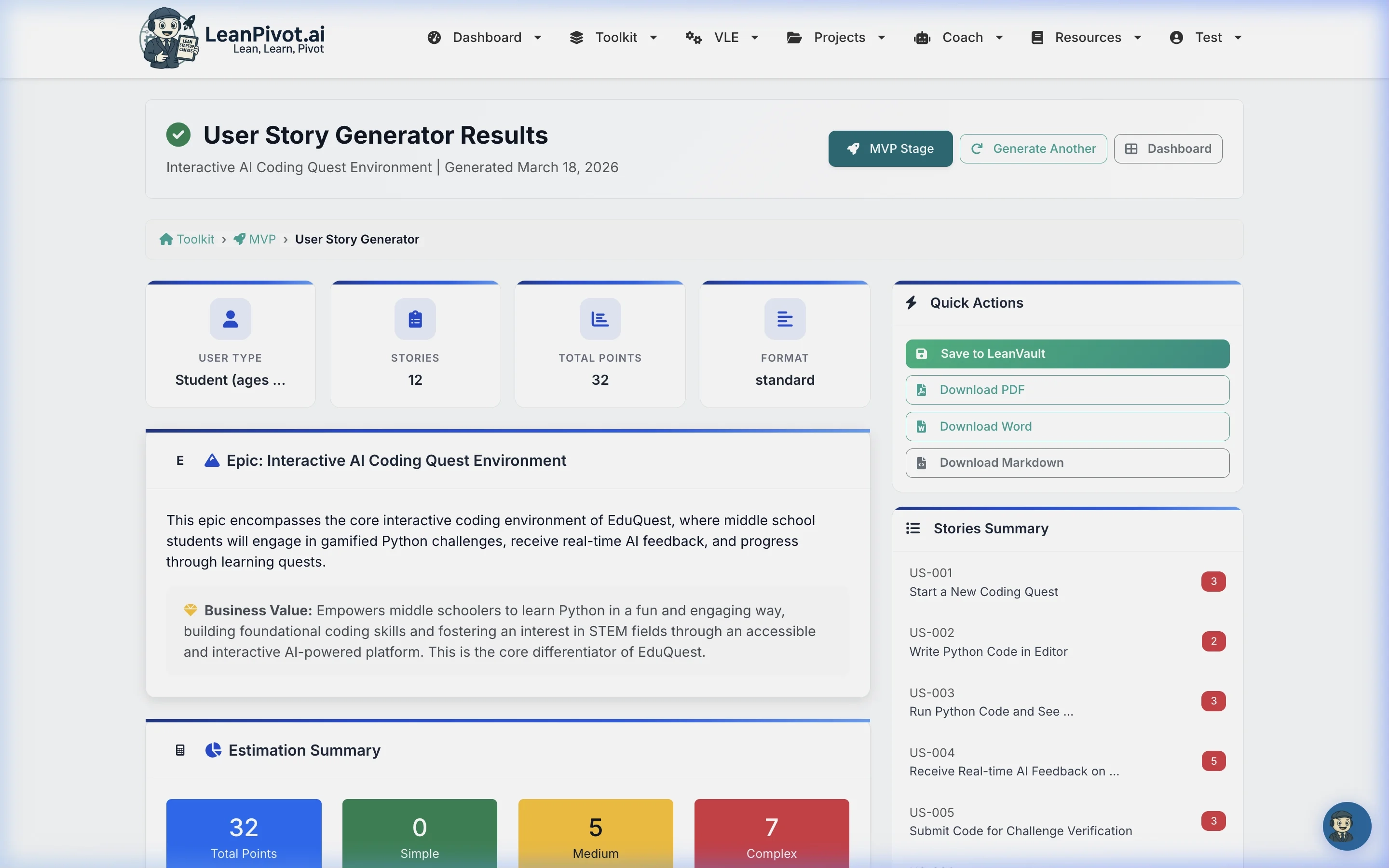1389x868 pixels.
Task: Click the Markdown file icon on Download Markdown
Action: tap(922, 463)
